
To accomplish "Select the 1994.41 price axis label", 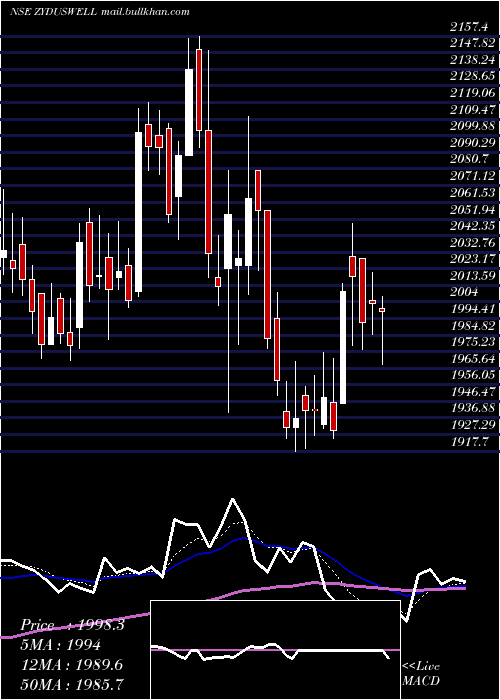I will [x=472, y=308].
